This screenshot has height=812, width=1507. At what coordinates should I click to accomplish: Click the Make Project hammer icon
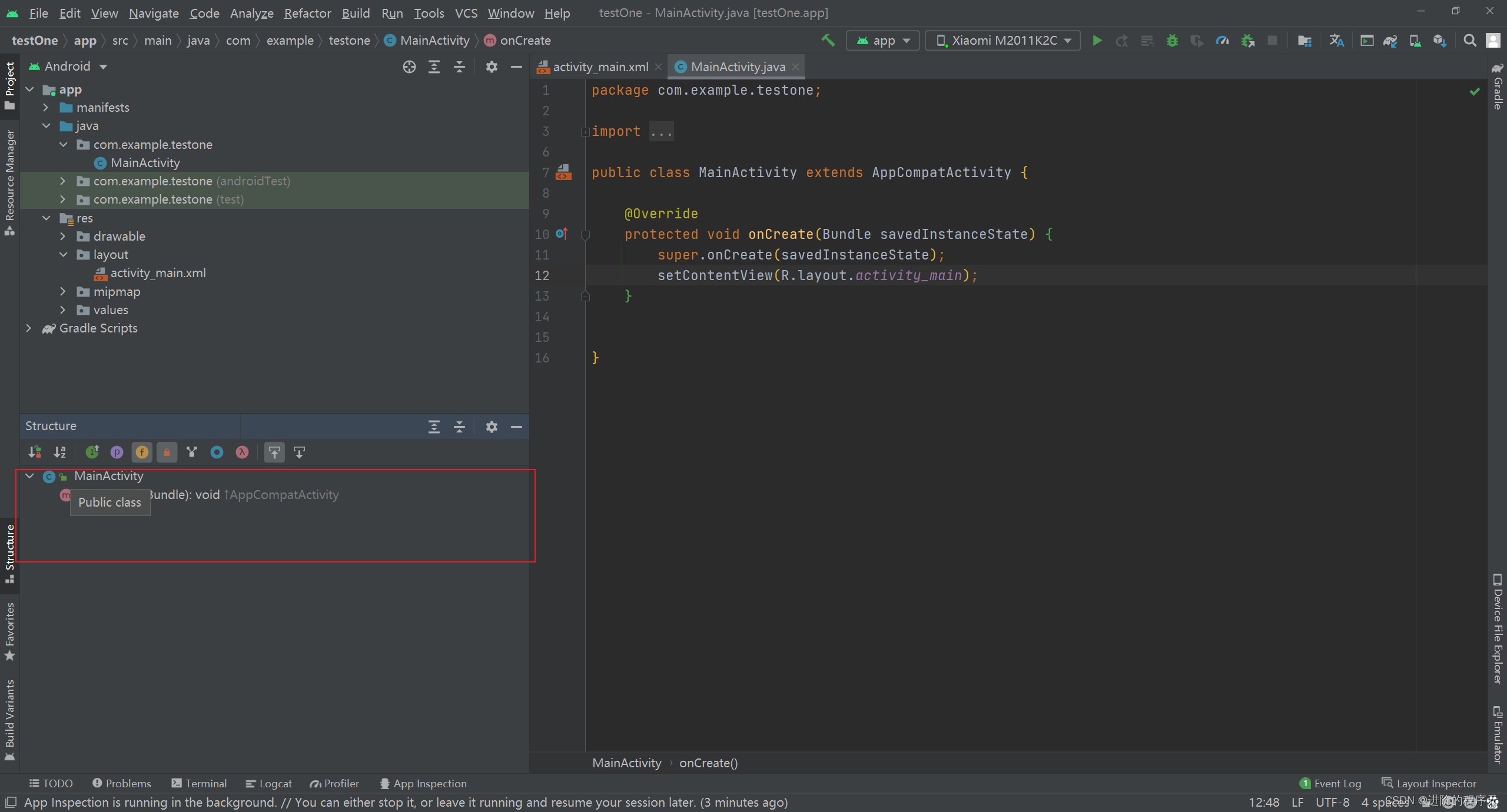coord(828,41)
